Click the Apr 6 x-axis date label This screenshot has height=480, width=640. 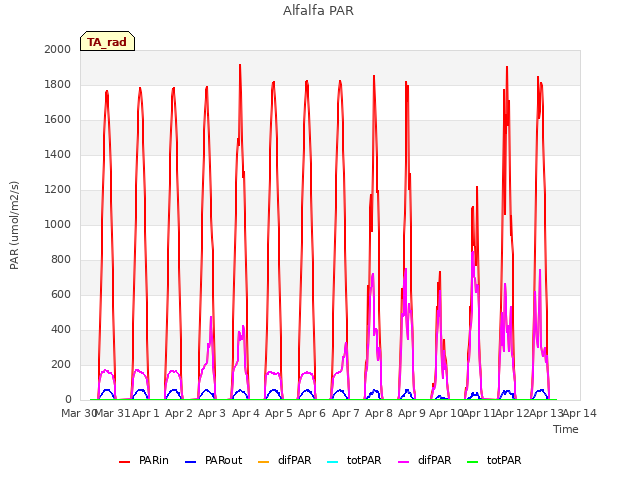tap(312, 413)
